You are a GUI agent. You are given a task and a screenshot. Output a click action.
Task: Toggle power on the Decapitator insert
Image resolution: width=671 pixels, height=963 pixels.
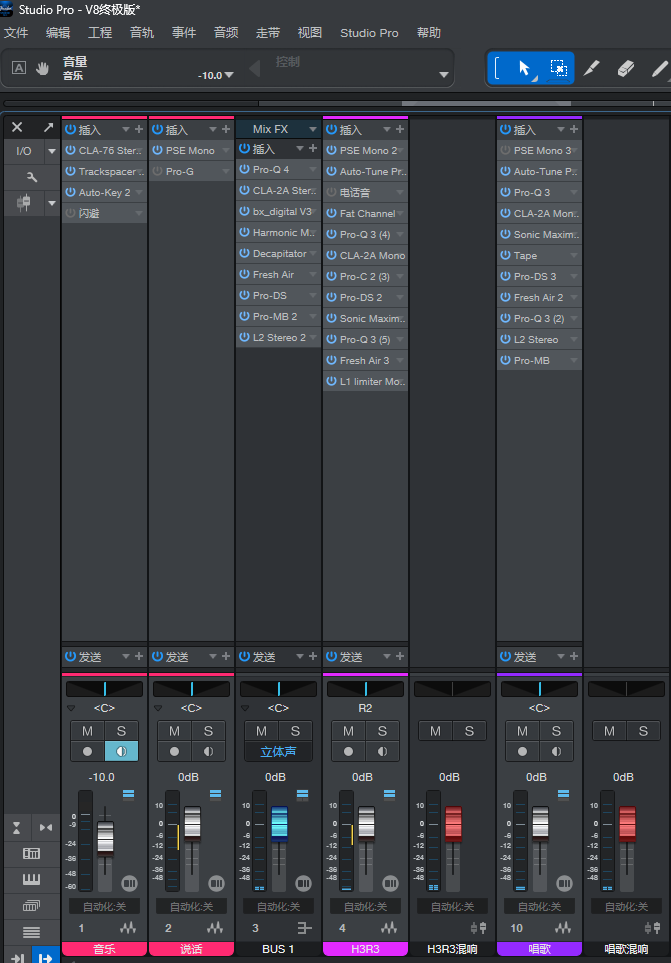point(244,253)
